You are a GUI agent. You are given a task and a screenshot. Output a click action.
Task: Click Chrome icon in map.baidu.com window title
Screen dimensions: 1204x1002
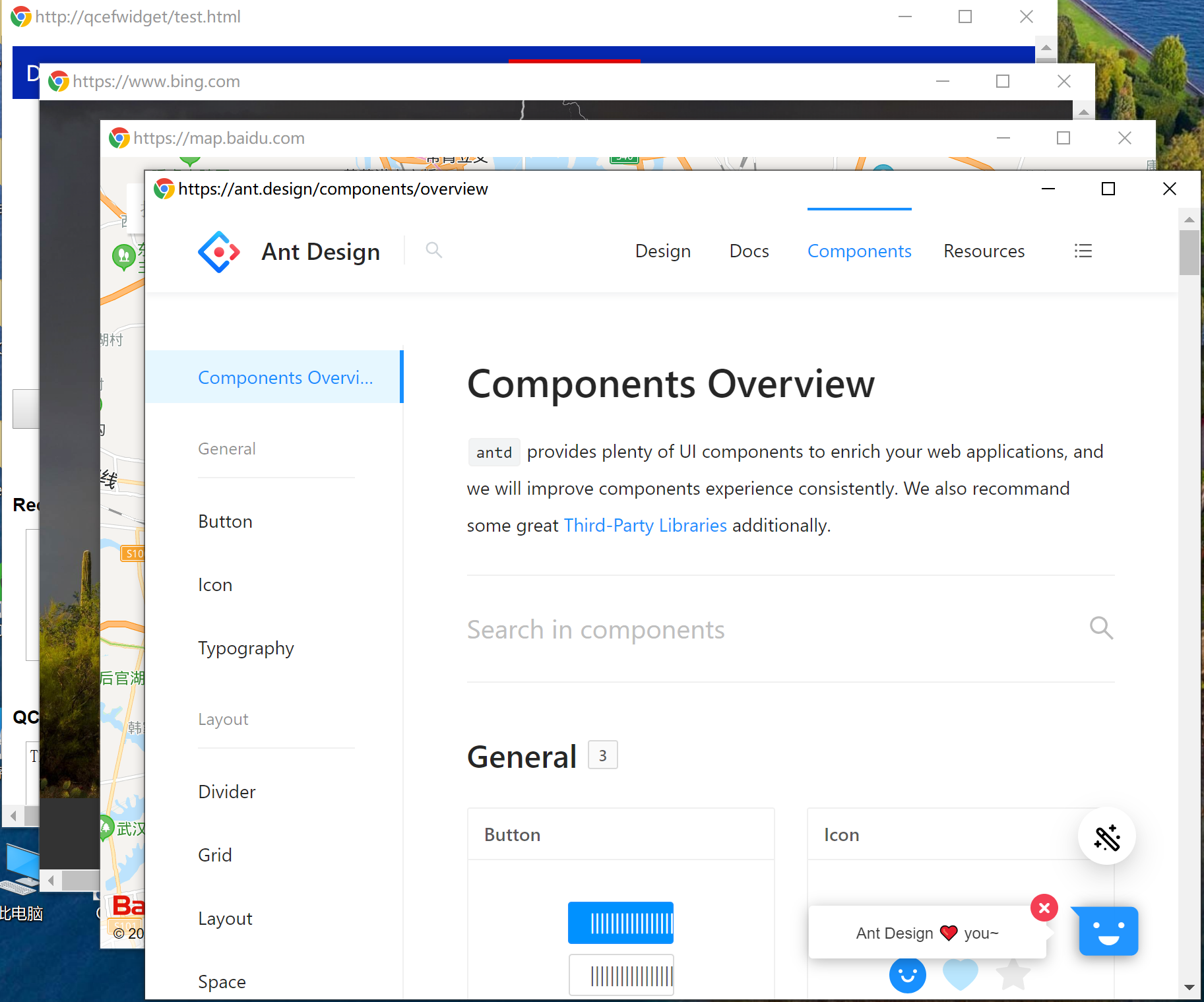(119, 138)
